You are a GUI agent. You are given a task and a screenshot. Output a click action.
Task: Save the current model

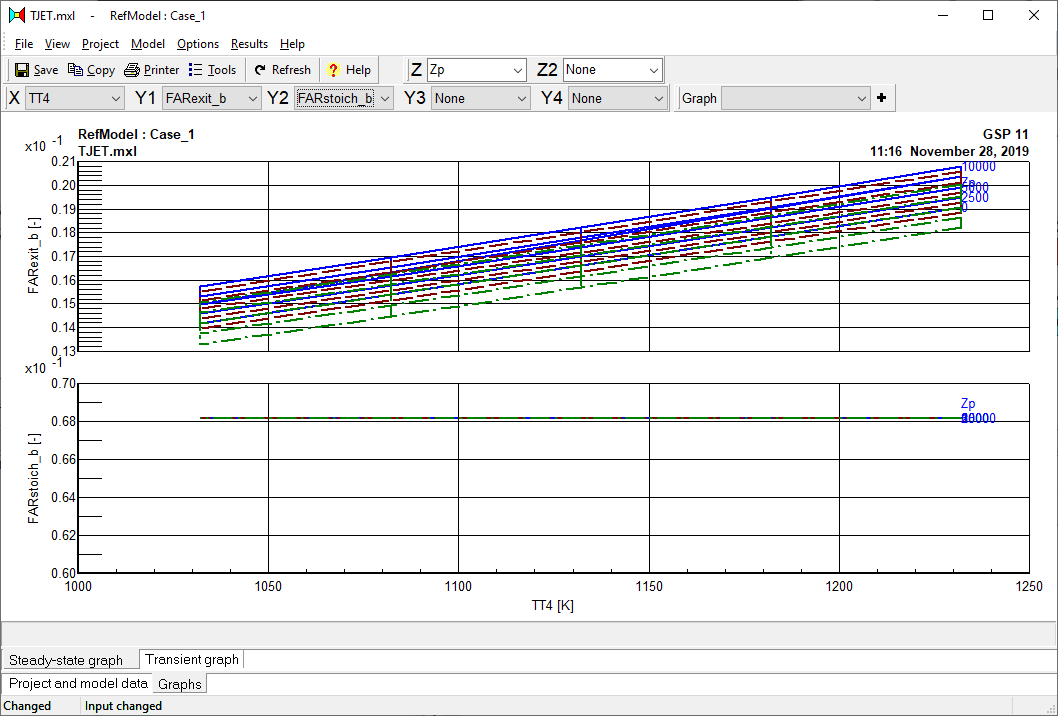point(35,69)
